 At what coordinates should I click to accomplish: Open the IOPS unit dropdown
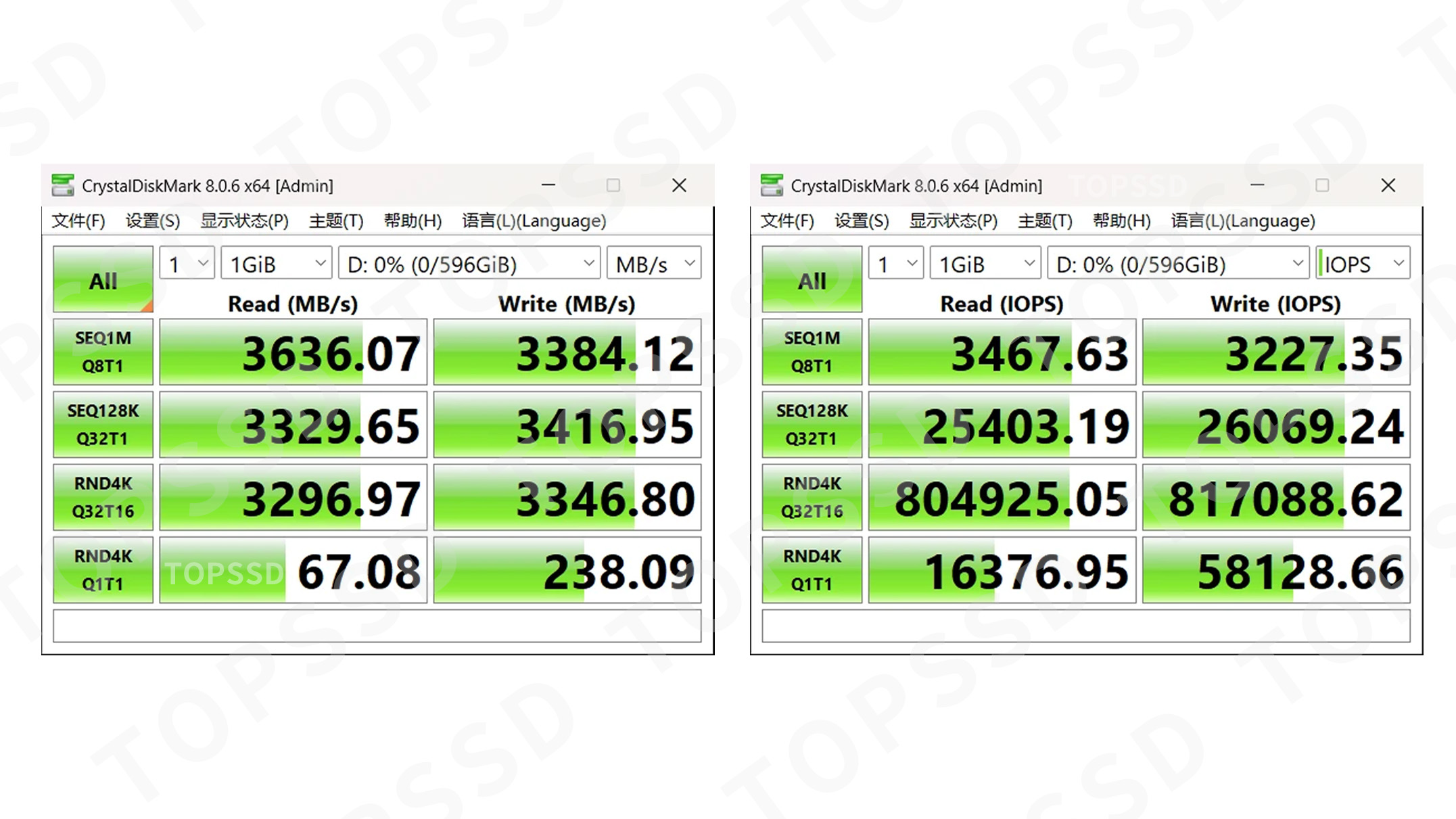pos(1363,263)
